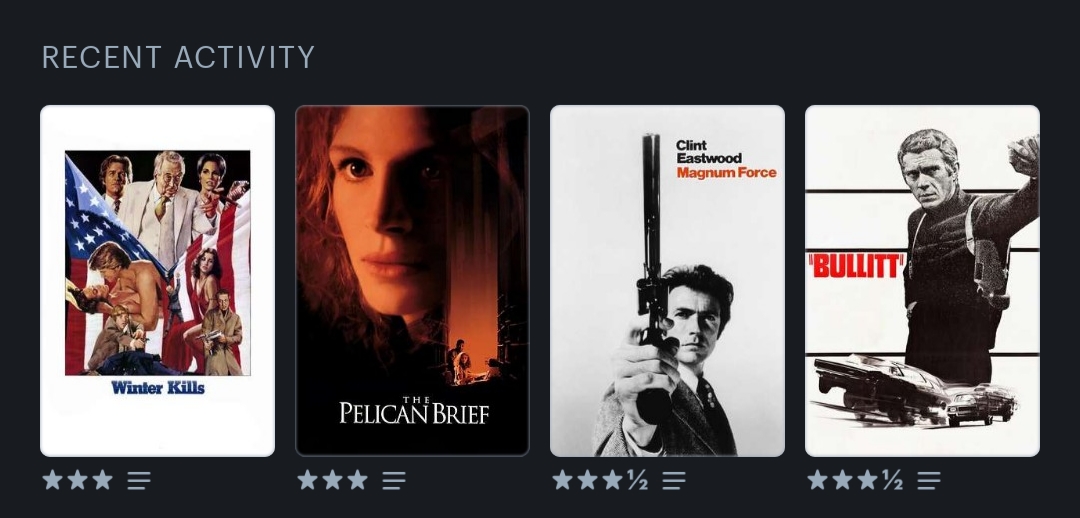The height and width of the screenshot is (518, 1080).
Task: Click the Recent Activity heading
Action: (178, 57)
